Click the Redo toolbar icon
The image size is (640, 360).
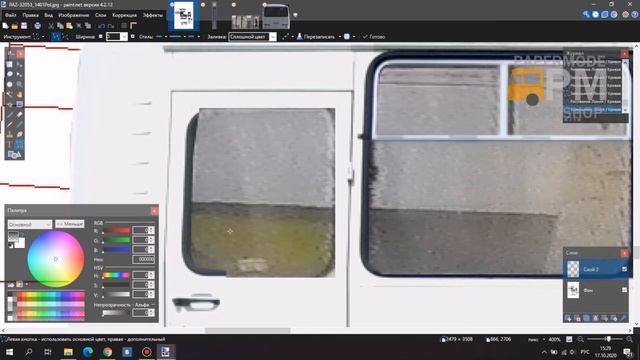pos(111,26)
